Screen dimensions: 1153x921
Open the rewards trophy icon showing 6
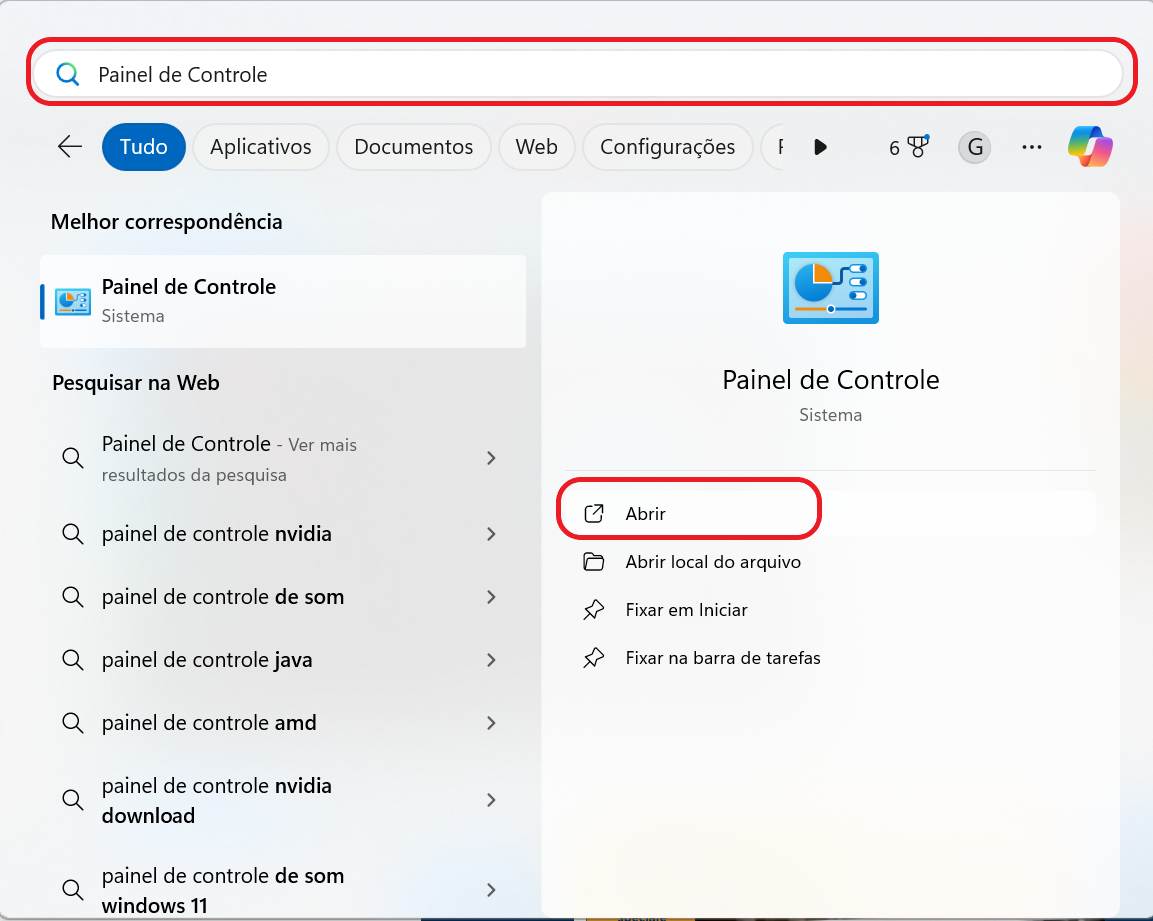908,147
